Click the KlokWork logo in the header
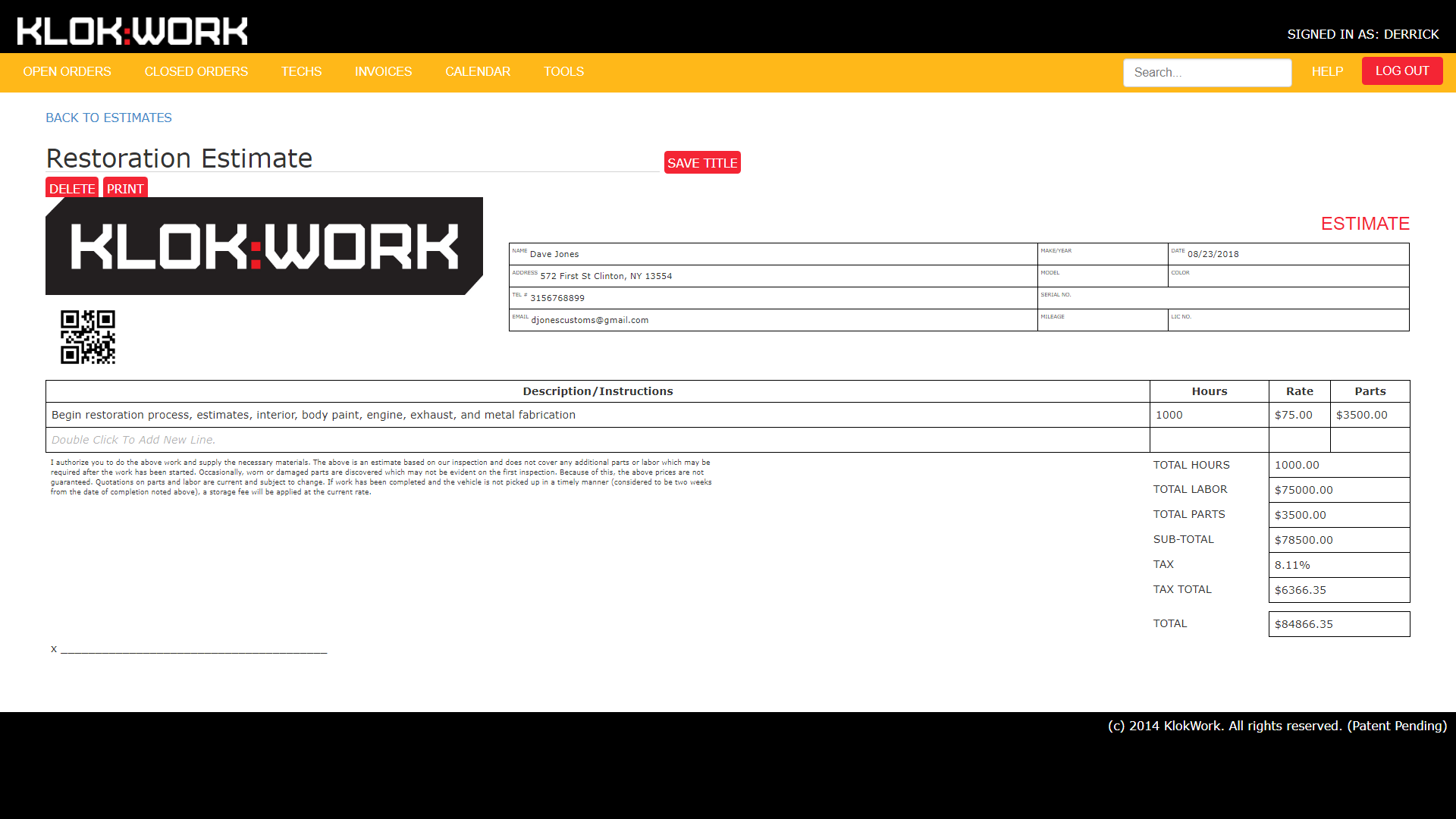The height and width of the screenshot is (819, 1456). (133, 31)
